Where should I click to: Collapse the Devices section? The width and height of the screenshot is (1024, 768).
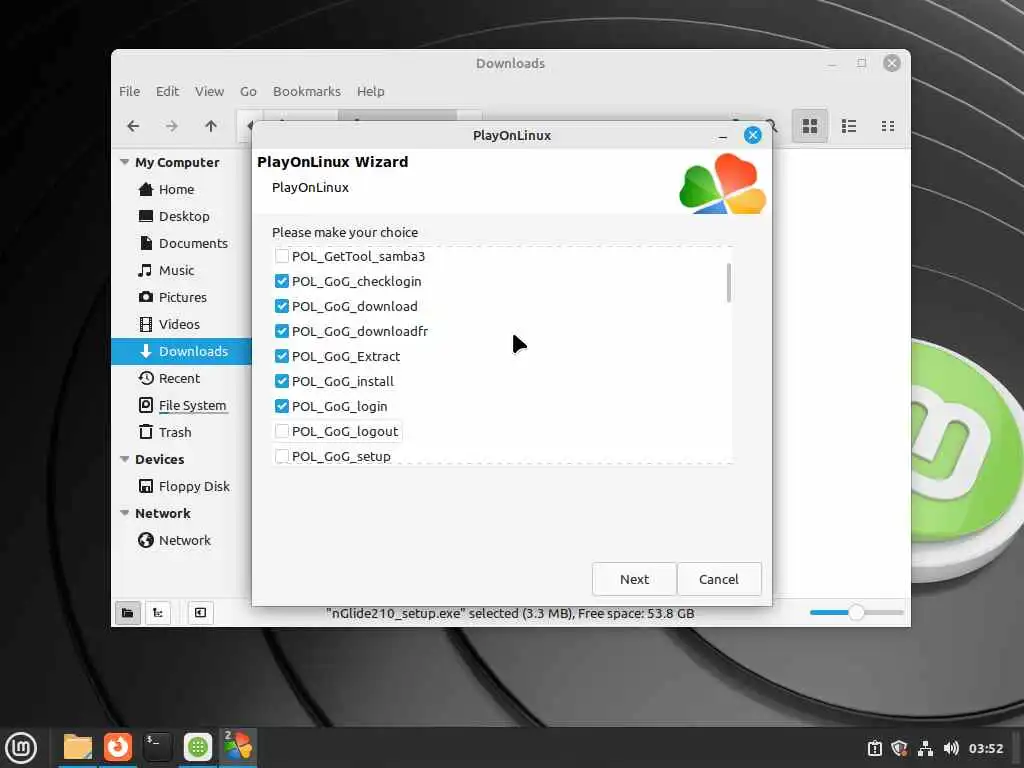pyautogui.click(x=125, y=459)
